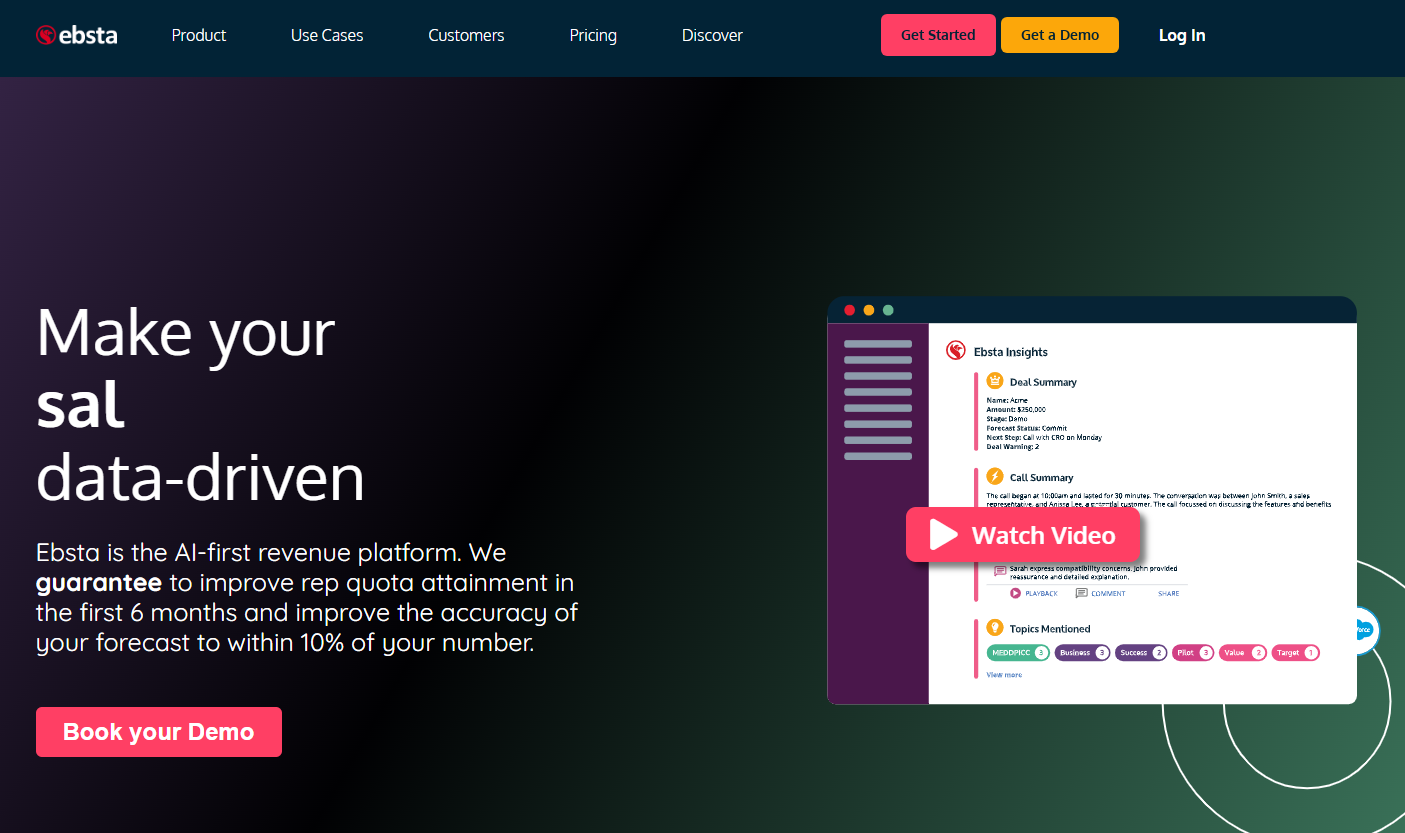Click the Ebsta logo in the header
This screenshot has width=1405, height=833.
point(77,35)
